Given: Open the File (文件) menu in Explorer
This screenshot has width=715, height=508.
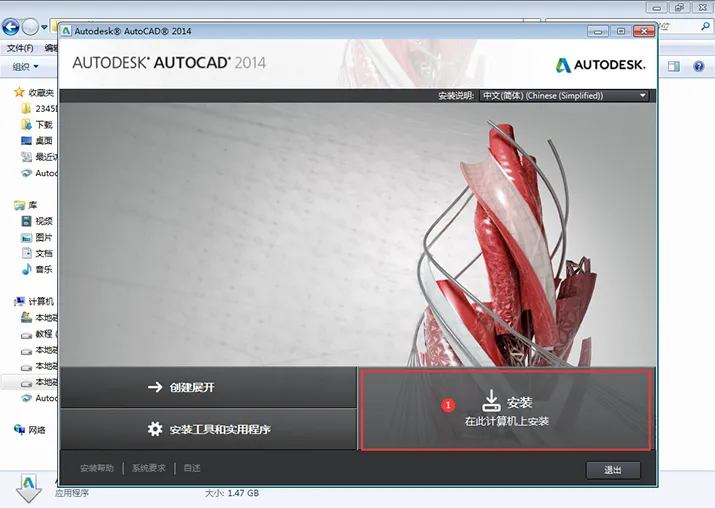Looking at the screenshot, I should pos(20,48).
